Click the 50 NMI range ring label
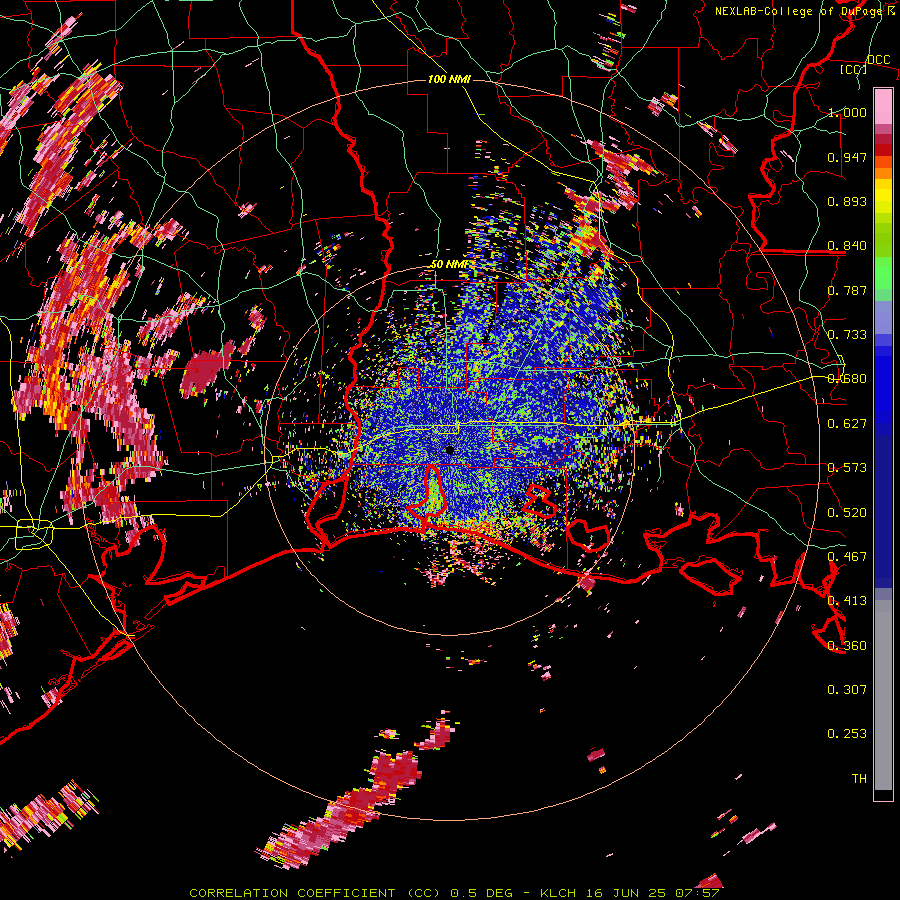This screenshot has width=900, height=900. 449,264
